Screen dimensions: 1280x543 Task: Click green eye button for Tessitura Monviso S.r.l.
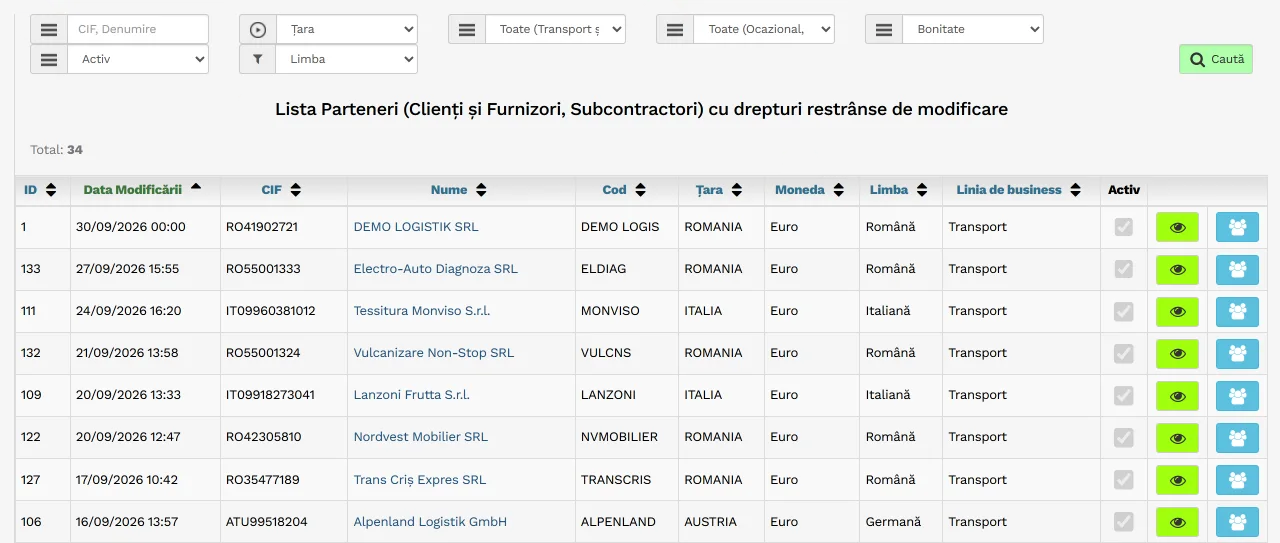pos(1177,311)
